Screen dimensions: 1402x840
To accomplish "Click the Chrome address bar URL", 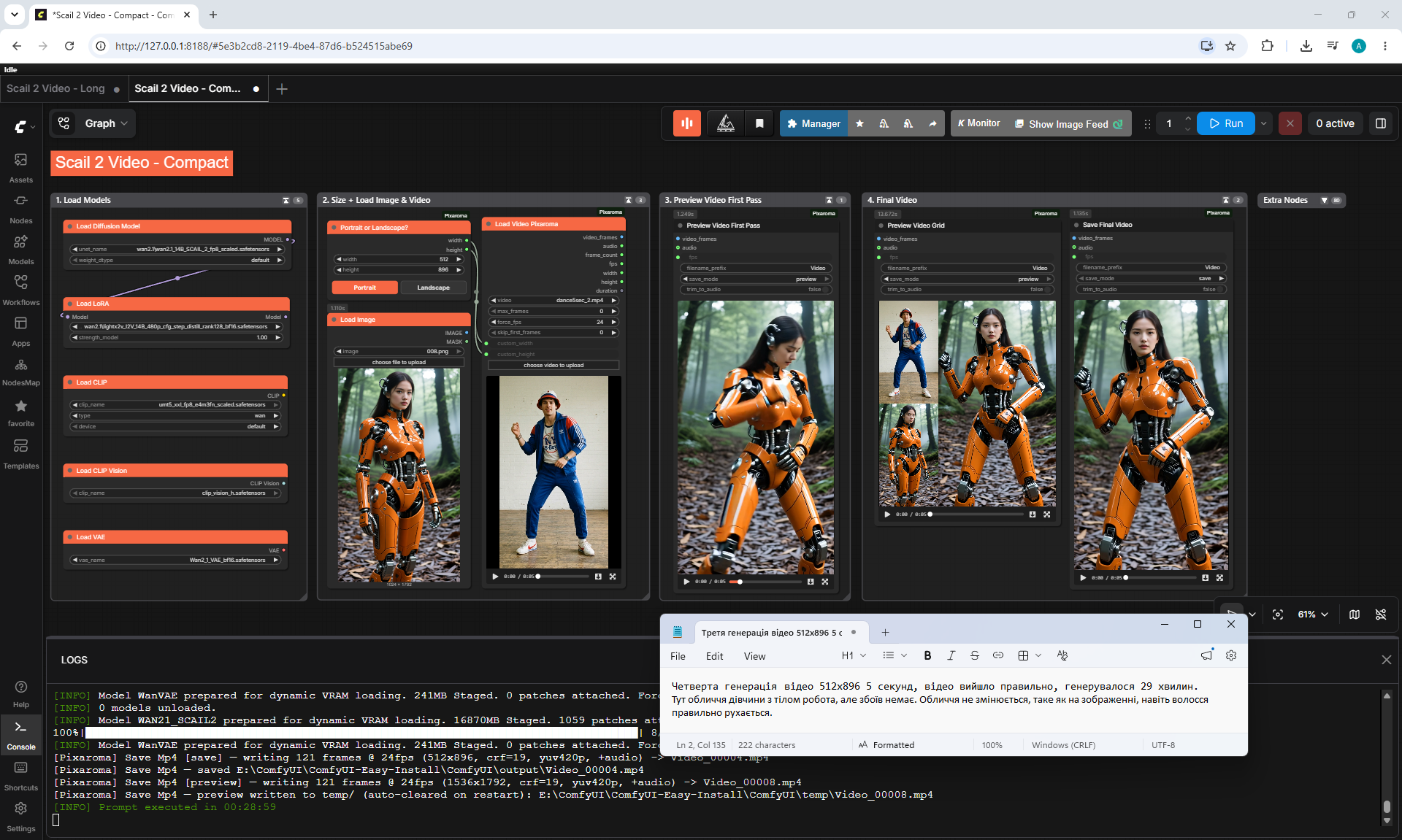I will (264, 46).
